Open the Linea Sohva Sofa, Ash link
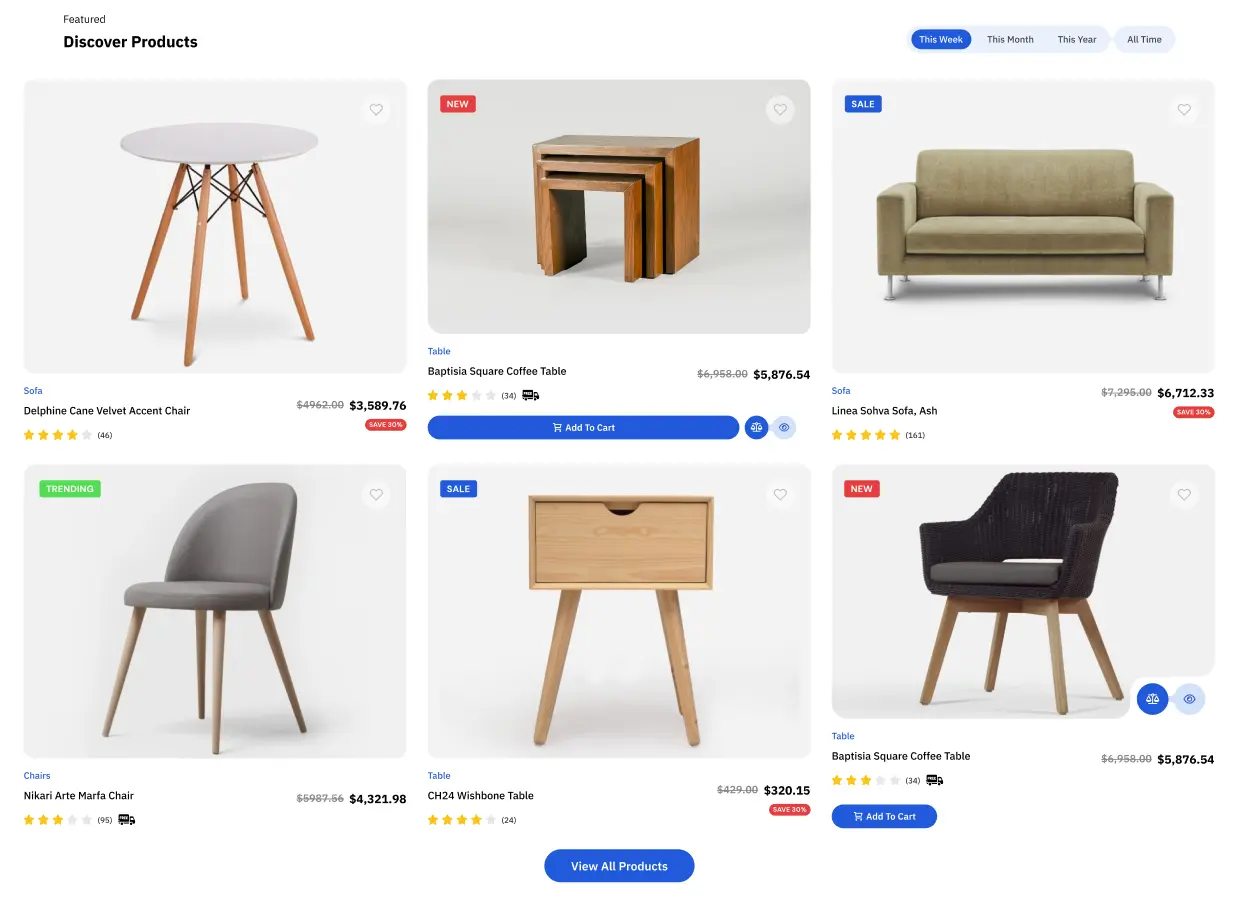 [x=884, y=411]
